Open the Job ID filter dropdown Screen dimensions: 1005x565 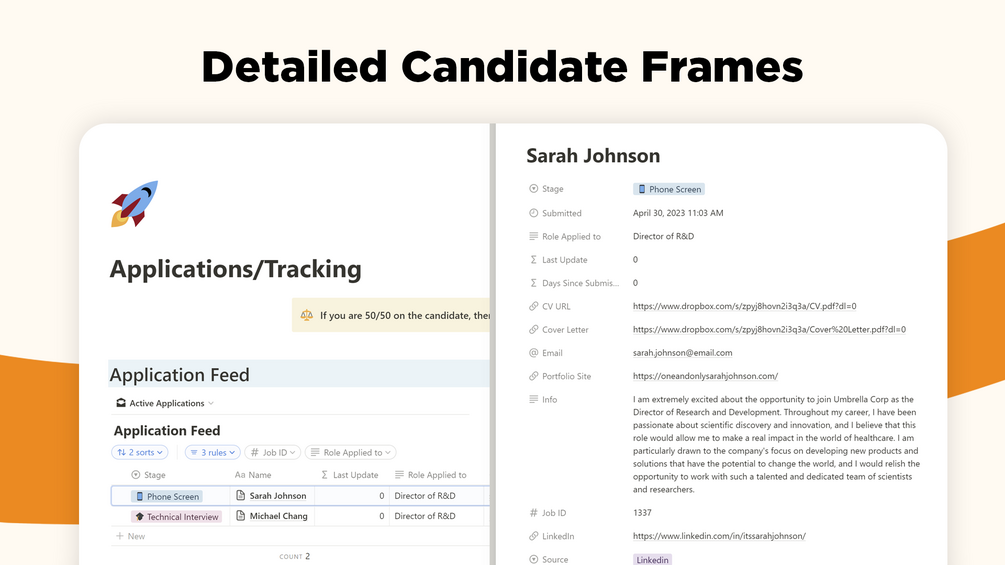(272, 452)
